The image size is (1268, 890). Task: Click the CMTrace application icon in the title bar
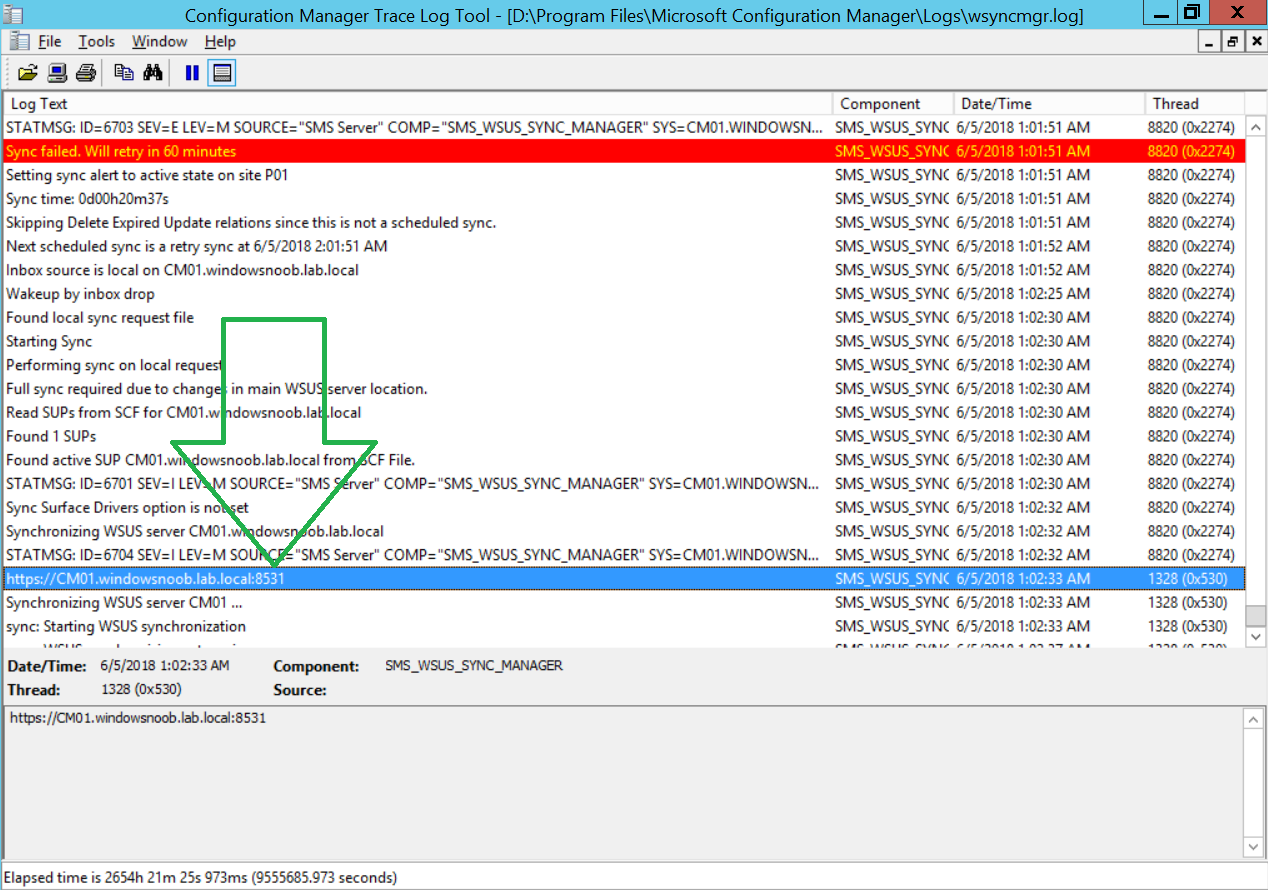tap(13, 13)
